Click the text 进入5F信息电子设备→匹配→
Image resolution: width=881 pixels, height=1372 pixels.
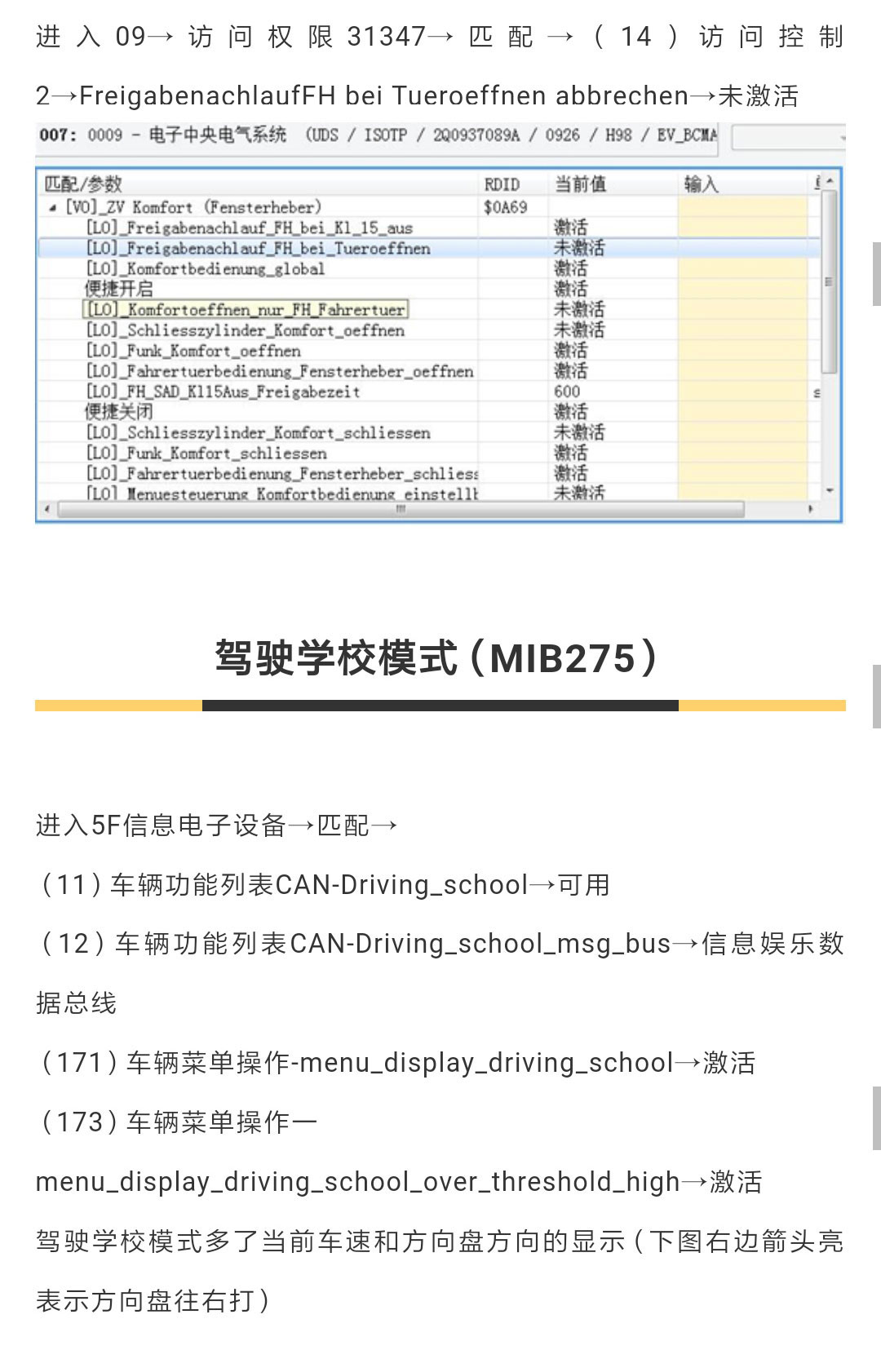tap(216, 825)
